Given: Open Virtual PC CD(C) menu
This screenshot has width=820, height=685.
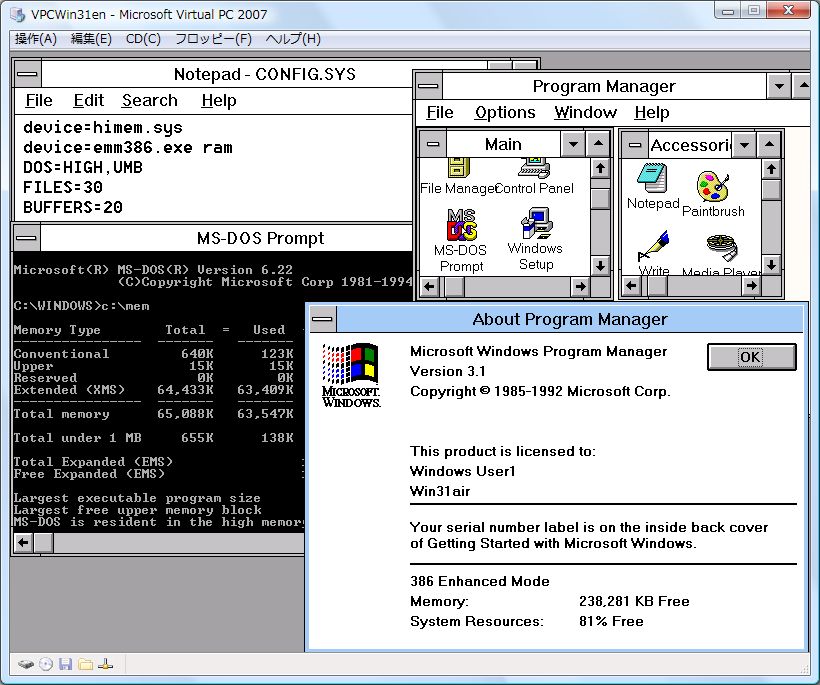Looking at the screenshot, I should click(143, 39).
